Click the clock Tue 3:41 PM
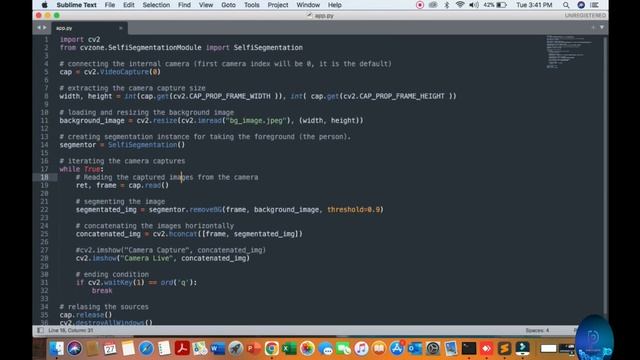Screen dimensions: 640x360 click(534, 5)
